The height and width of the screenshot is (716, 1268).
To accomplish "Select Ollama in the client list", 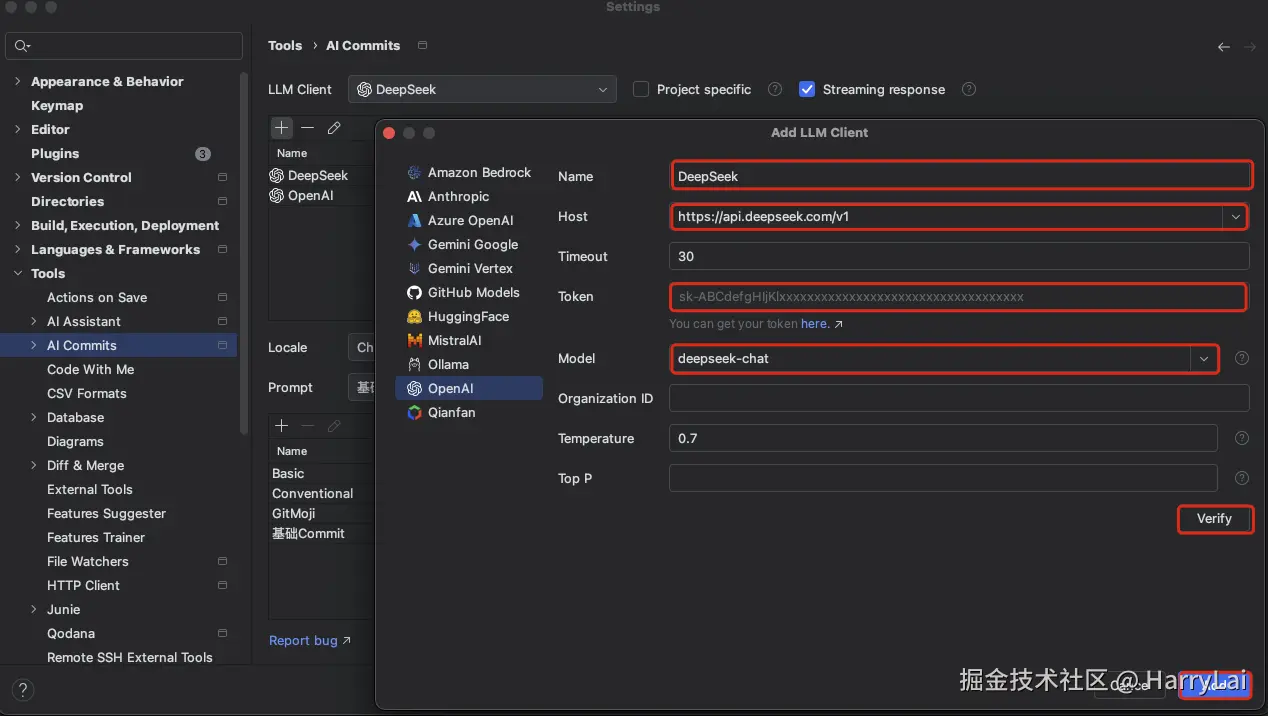I will pyautogui.click(x=448, y=364).
